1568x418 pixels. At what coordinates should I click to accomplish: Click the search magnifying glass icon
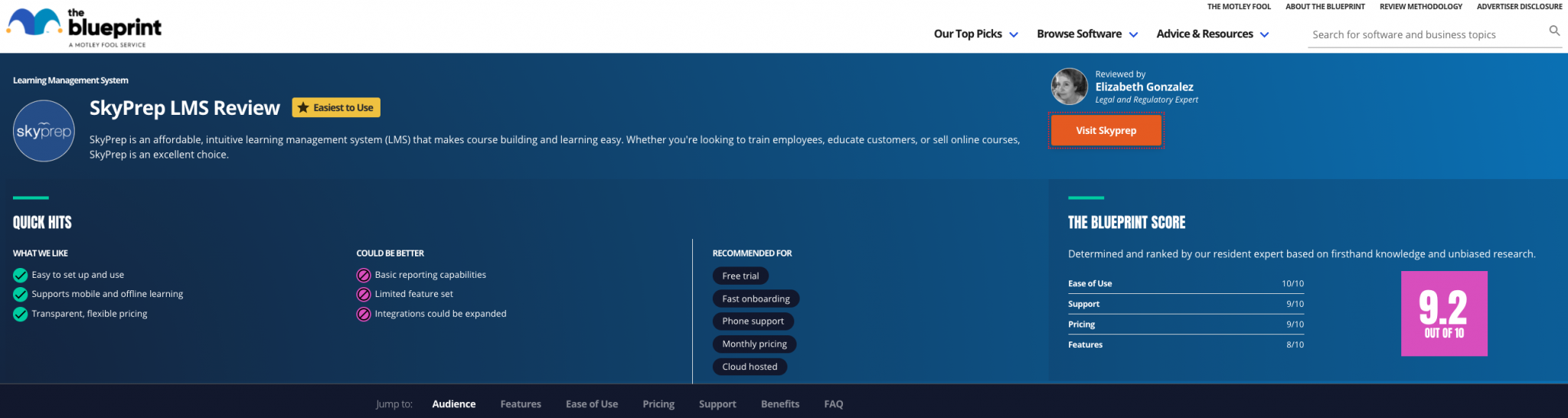click(x=1553, y=31)
